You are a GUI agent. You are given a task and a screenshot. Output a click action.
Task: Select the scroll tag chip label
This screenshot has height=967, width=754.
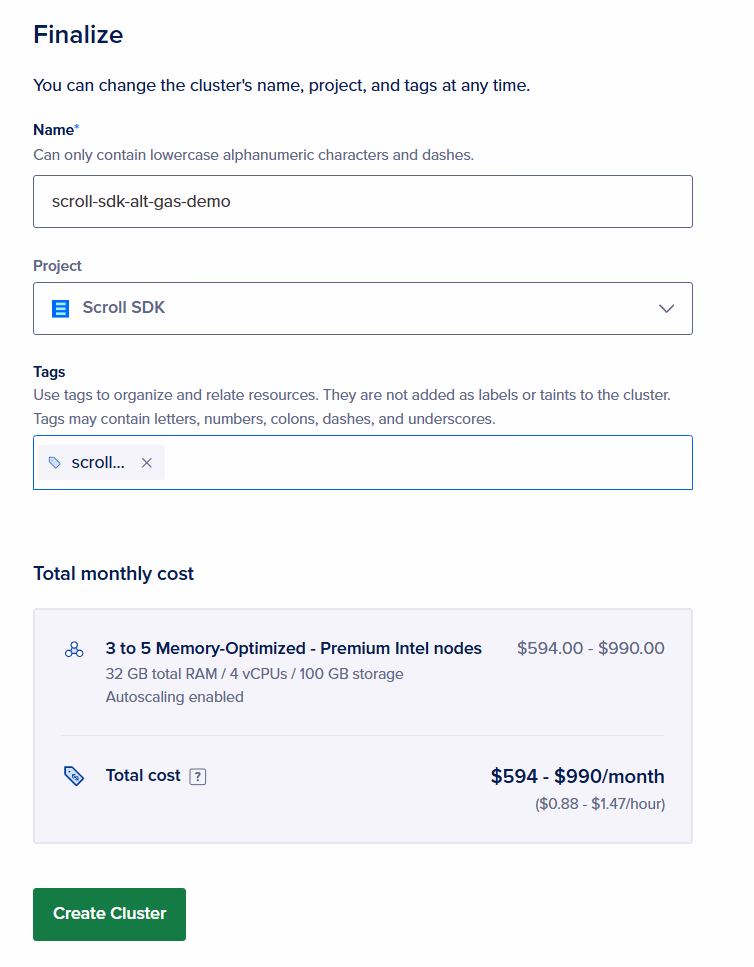pyautogui.click(x=98, y=463)
